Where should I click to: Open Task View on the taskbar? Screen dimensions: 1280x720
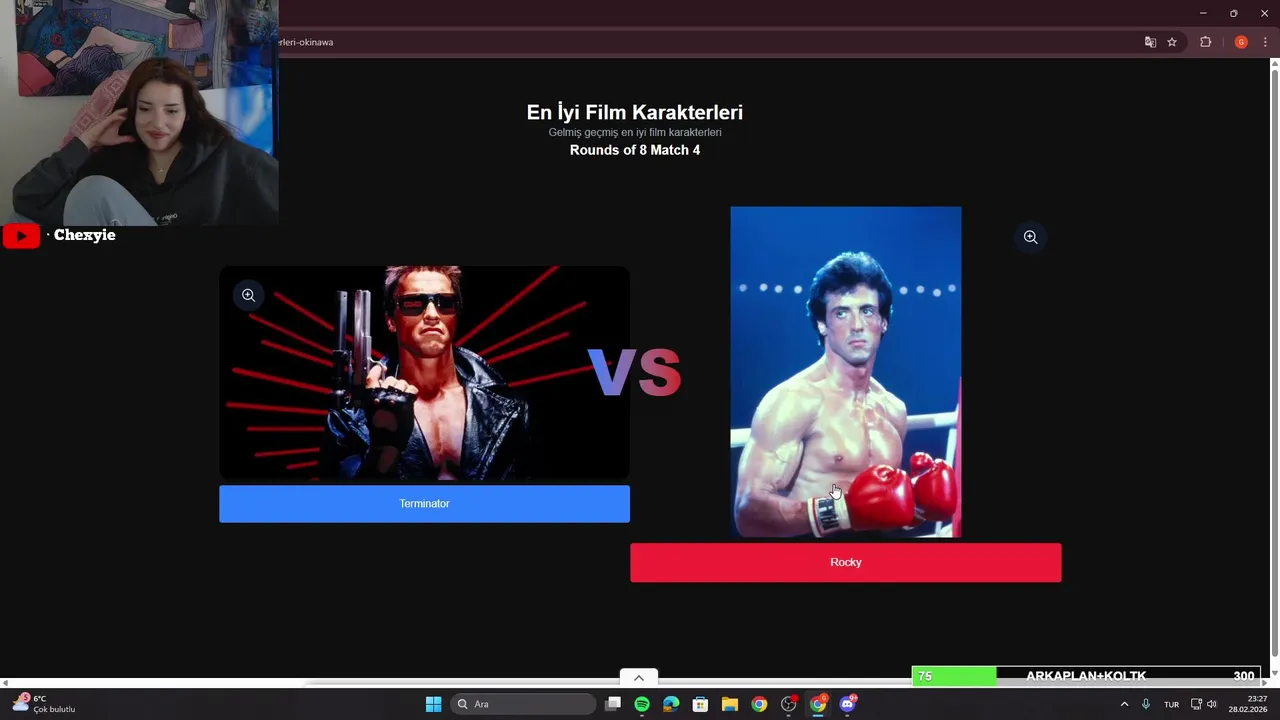coord(613,704)
